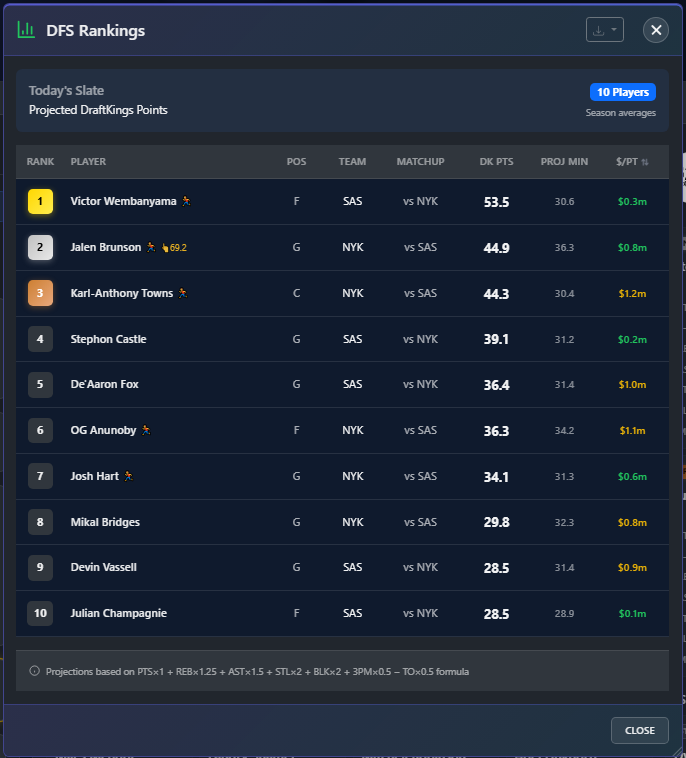Select player name Victor Wembanyama
This screenshot has height=758, width=686.
tap(123, 201)
